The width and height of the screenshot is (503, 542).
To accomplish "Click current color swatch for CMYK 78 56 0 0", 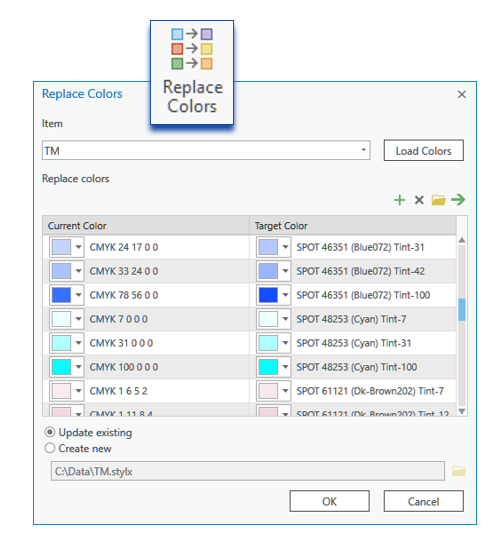I will click(61, 295).
